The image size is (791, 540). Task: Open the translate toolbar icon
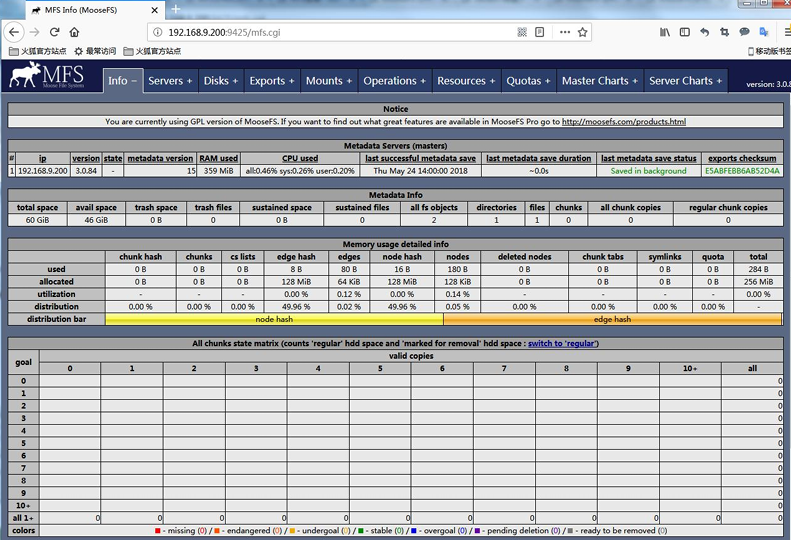point(764,32)
